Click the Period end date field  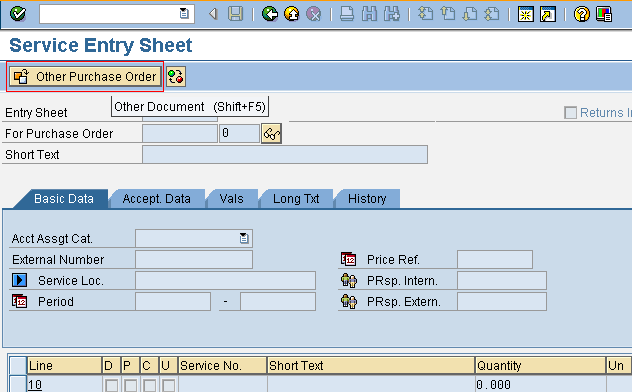point(278,301)
